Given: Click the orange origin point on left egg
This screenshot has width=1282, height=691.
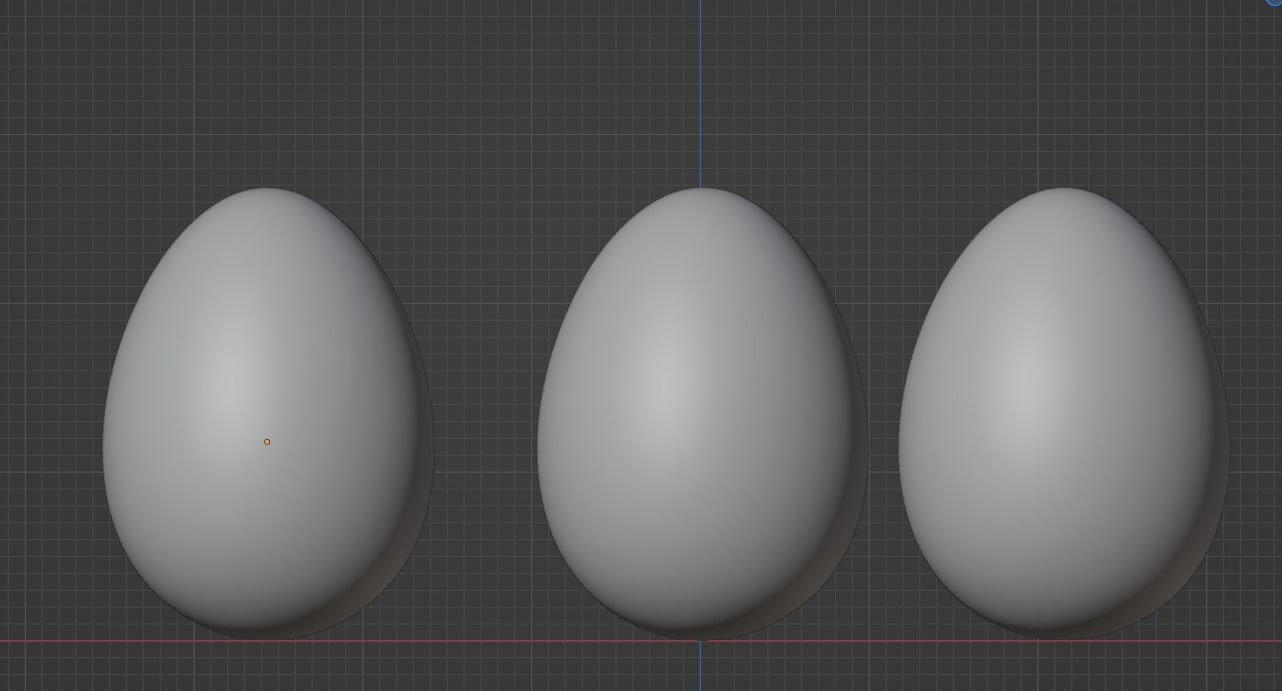Looking at the screenshot, I should pyautogui.click(x=267, y=442).
